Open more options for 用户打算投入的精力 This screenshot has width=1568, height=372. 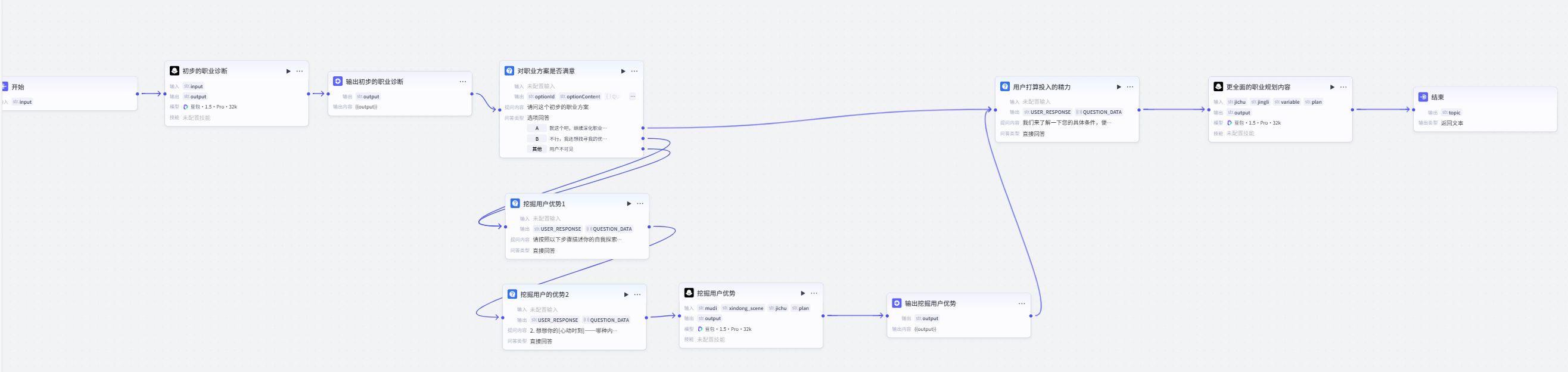(1130, 87)
